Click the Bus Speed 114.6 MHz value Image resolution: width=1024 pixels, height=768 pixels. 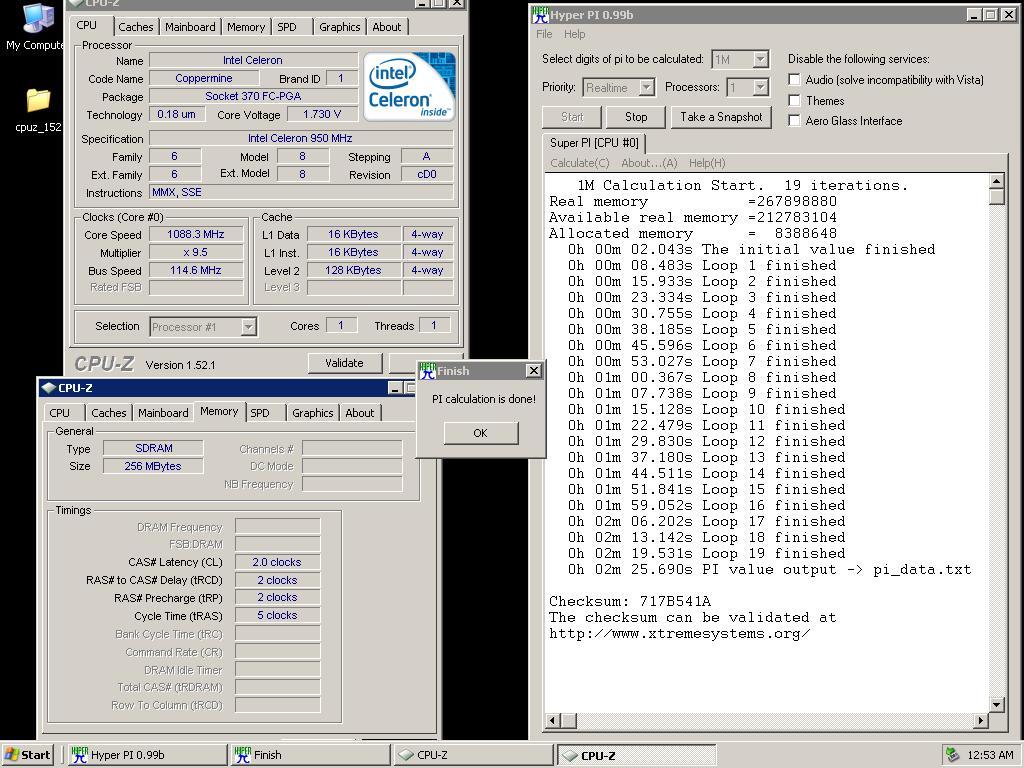click(x=196, y=270)
